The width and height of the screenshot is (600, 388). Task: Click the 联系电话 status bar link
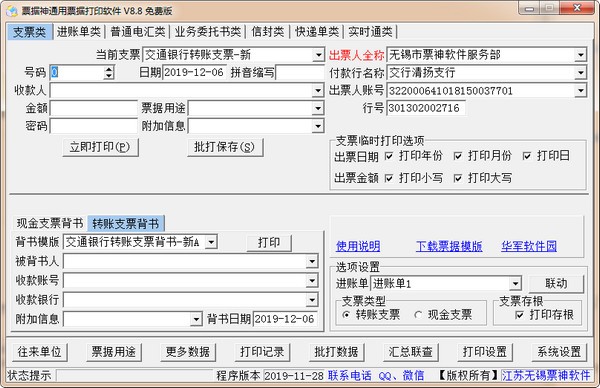point(350,376)
